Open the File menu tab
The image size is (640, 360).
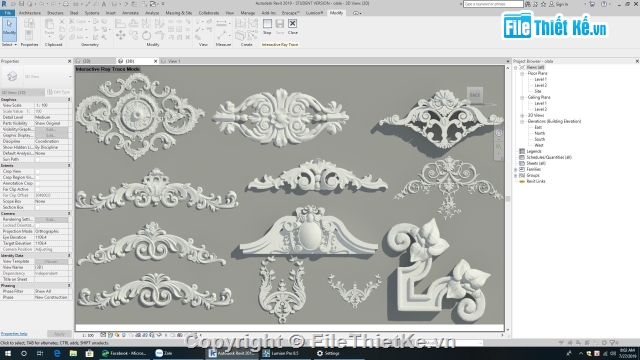[x=7, y=13]
